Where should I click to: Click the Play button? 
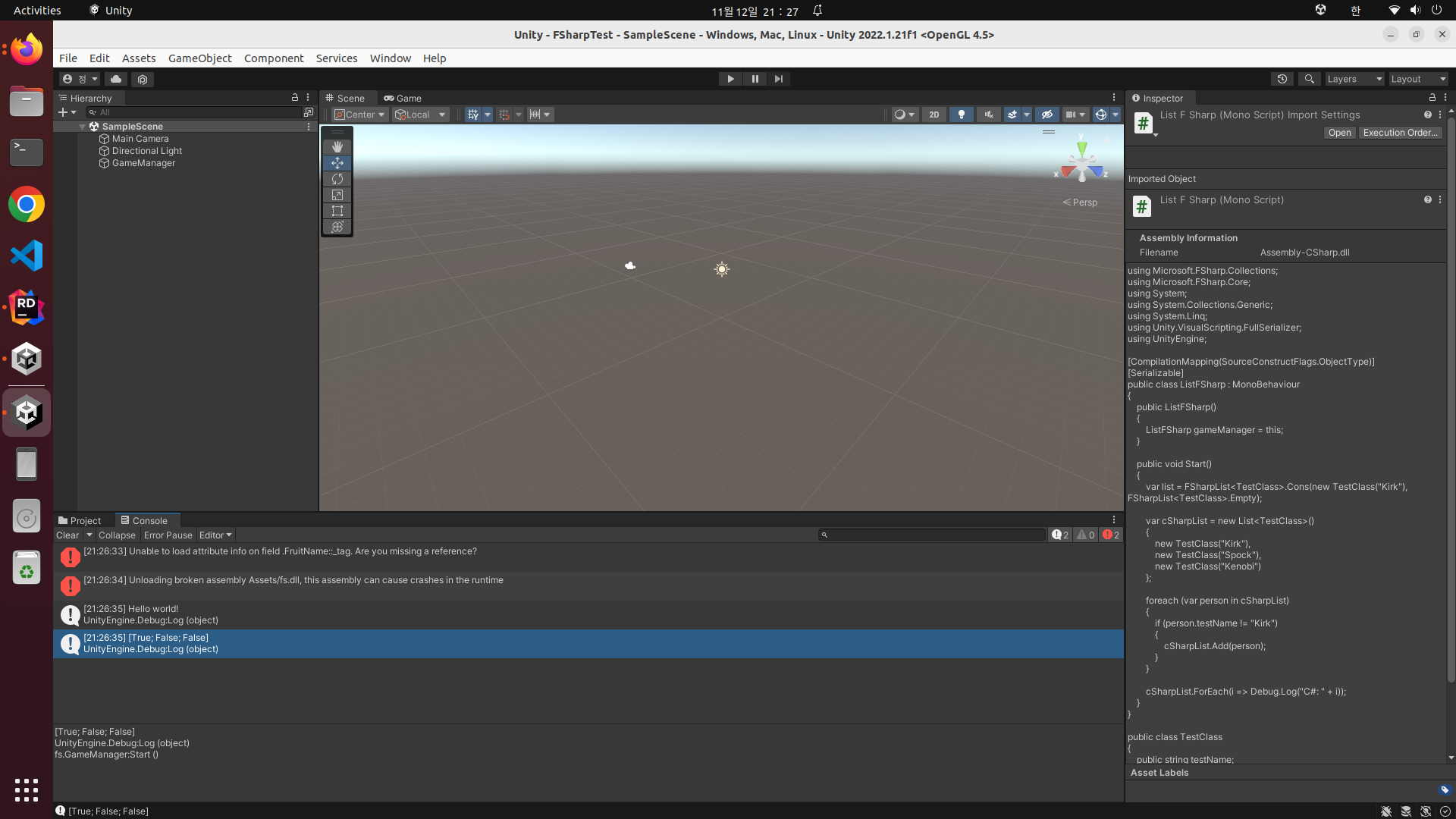click(730, 79)
